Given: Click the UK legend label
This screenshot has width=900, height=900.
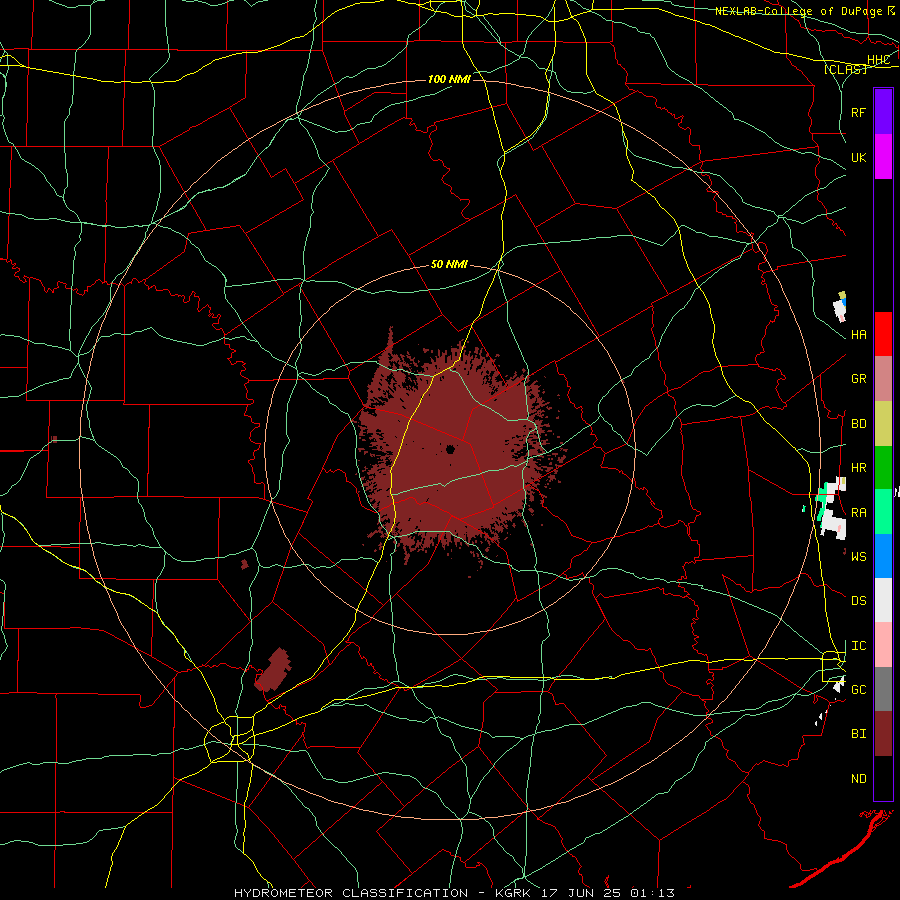Looking at the screenshot, I should point(858,158).
